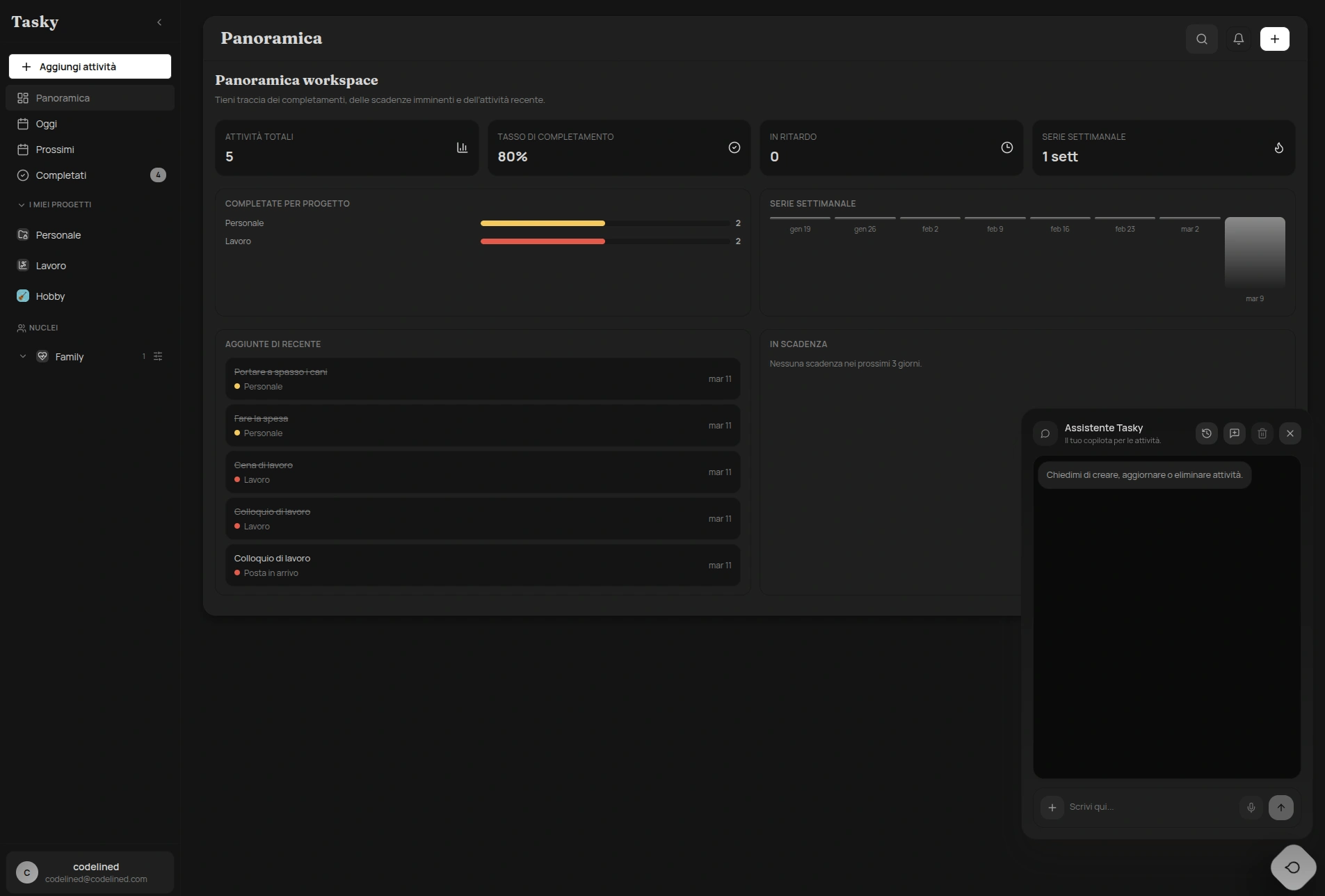The height and width of the screenshot is (896, 1325).
Task: Collapse the I Miei Progetti section
Action: (x=22, y=204)
